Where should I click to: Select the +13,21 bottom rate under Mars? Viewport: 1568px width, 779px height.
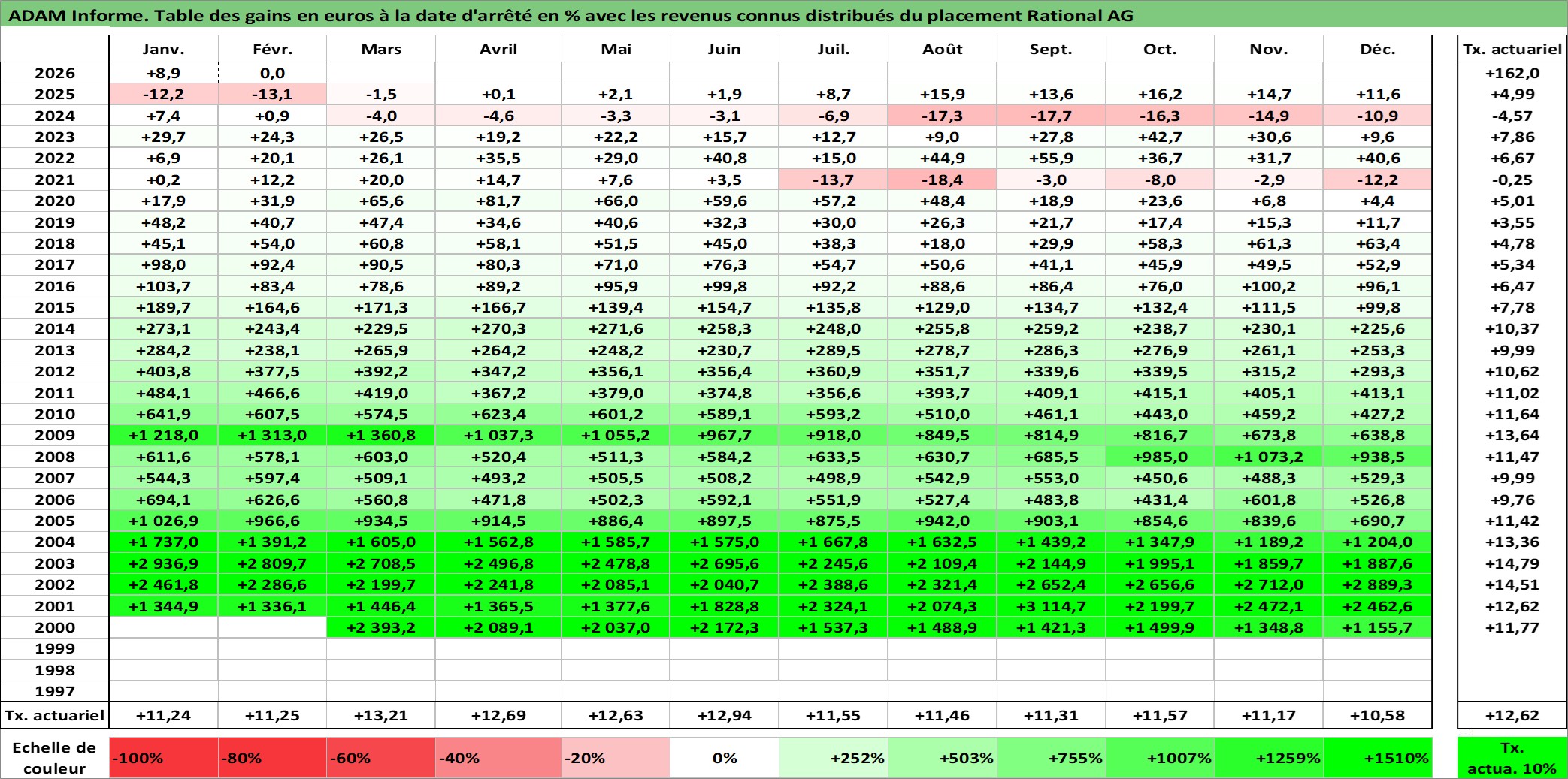(x=381, y=715)
